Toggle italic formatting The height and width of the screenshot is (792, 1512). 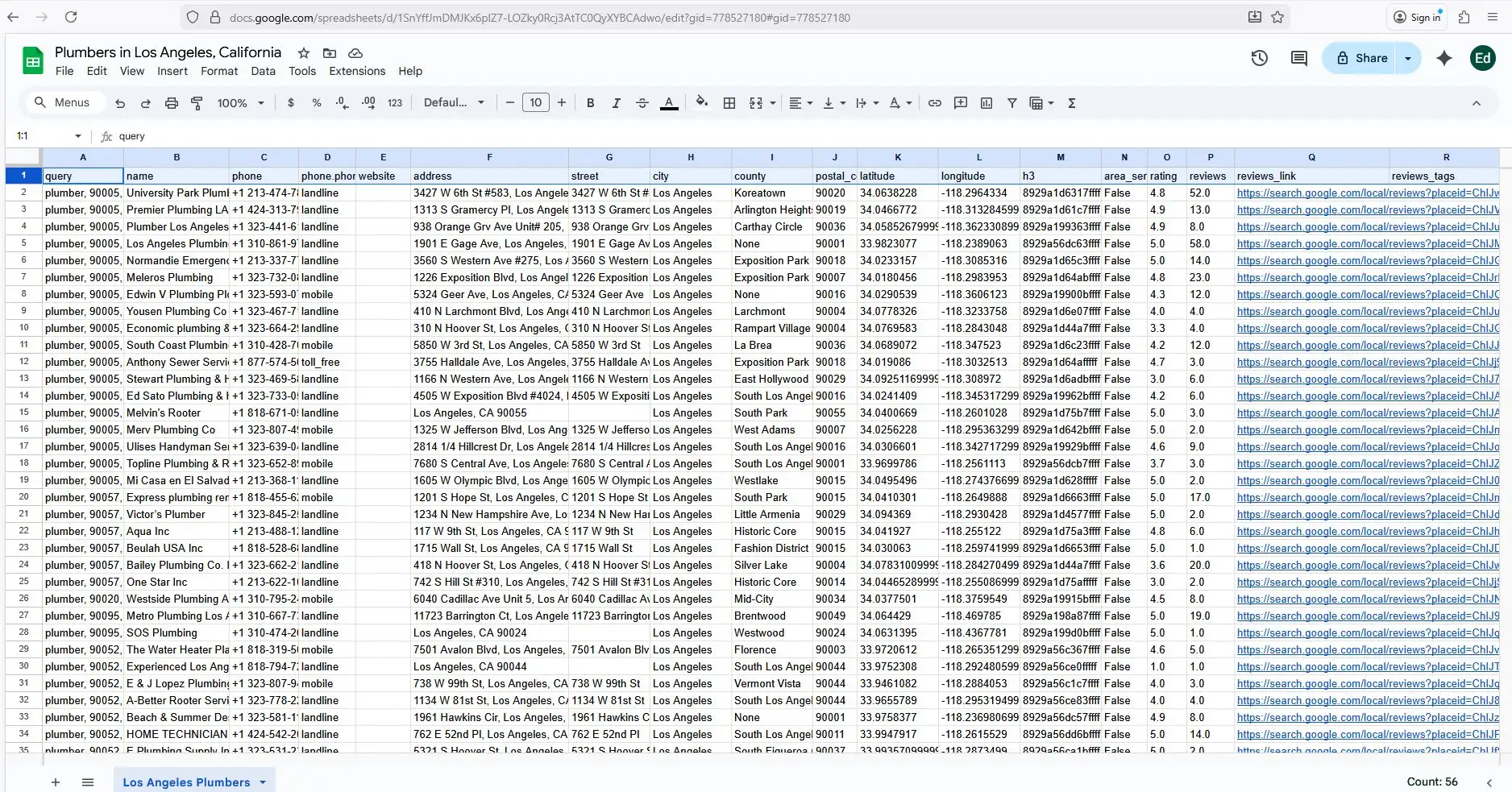[616, 103]
